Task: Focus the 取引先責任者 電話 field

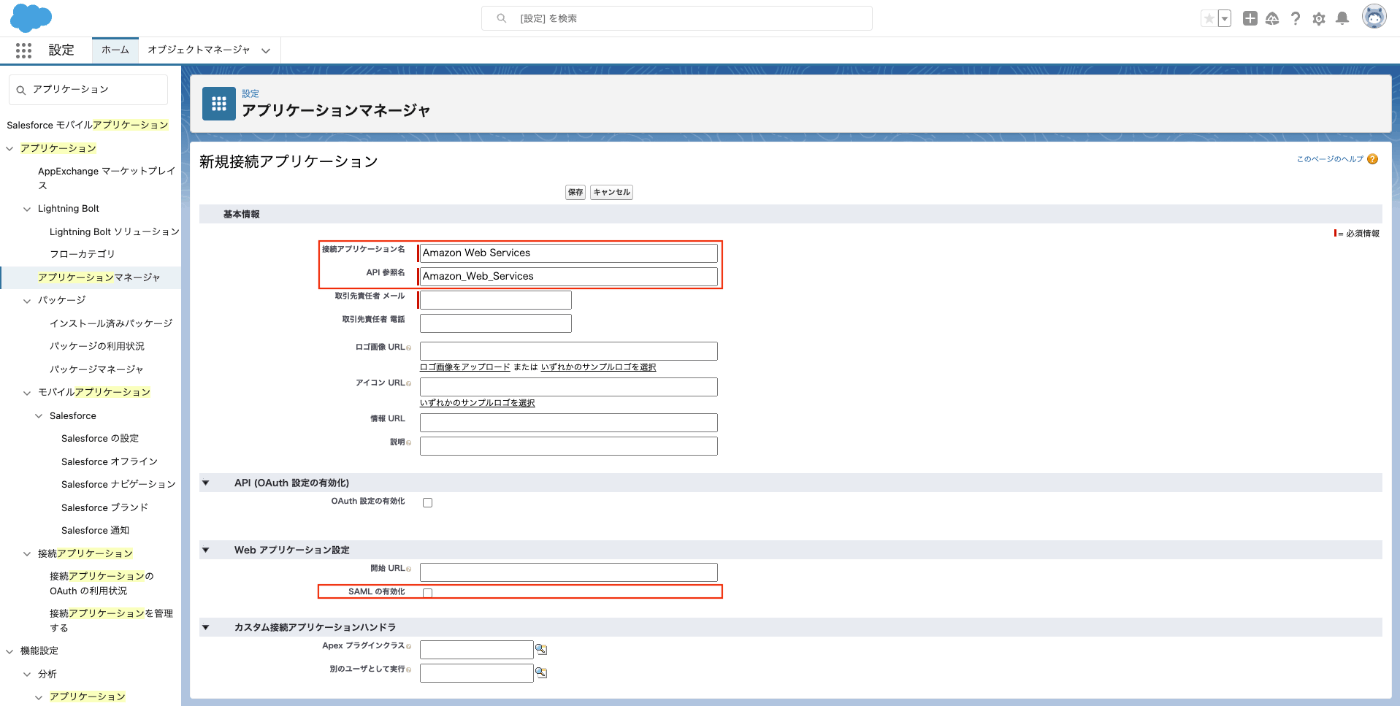Action: point(496,323)
